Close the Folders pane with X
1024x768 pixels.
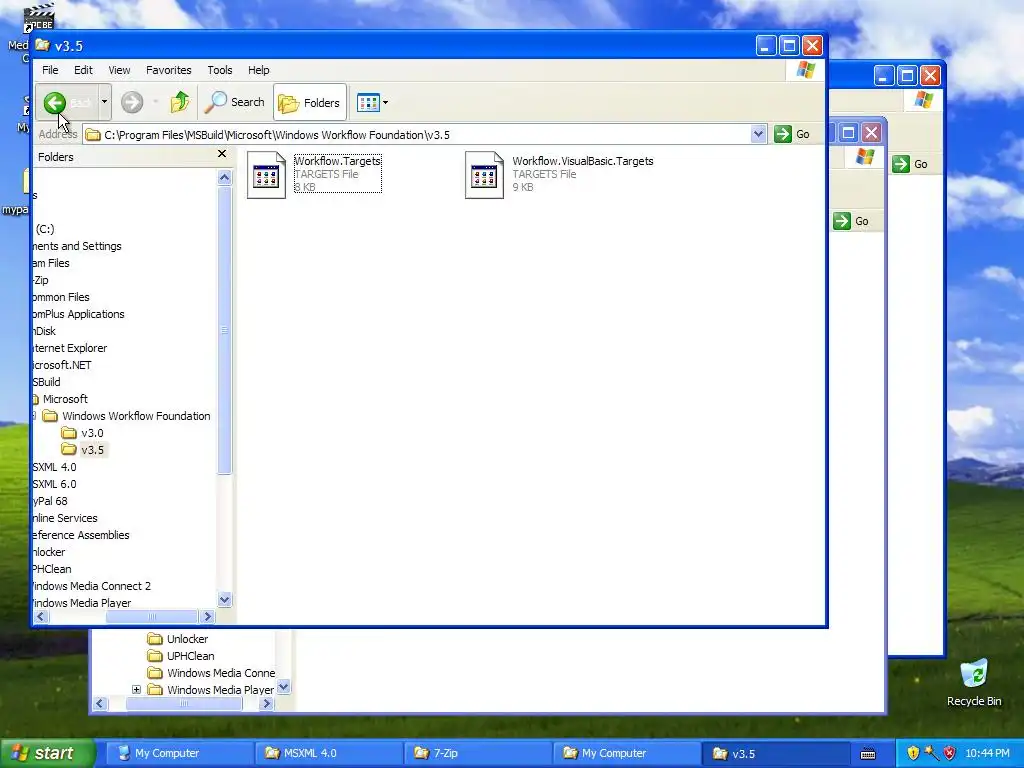click(222, 154)
